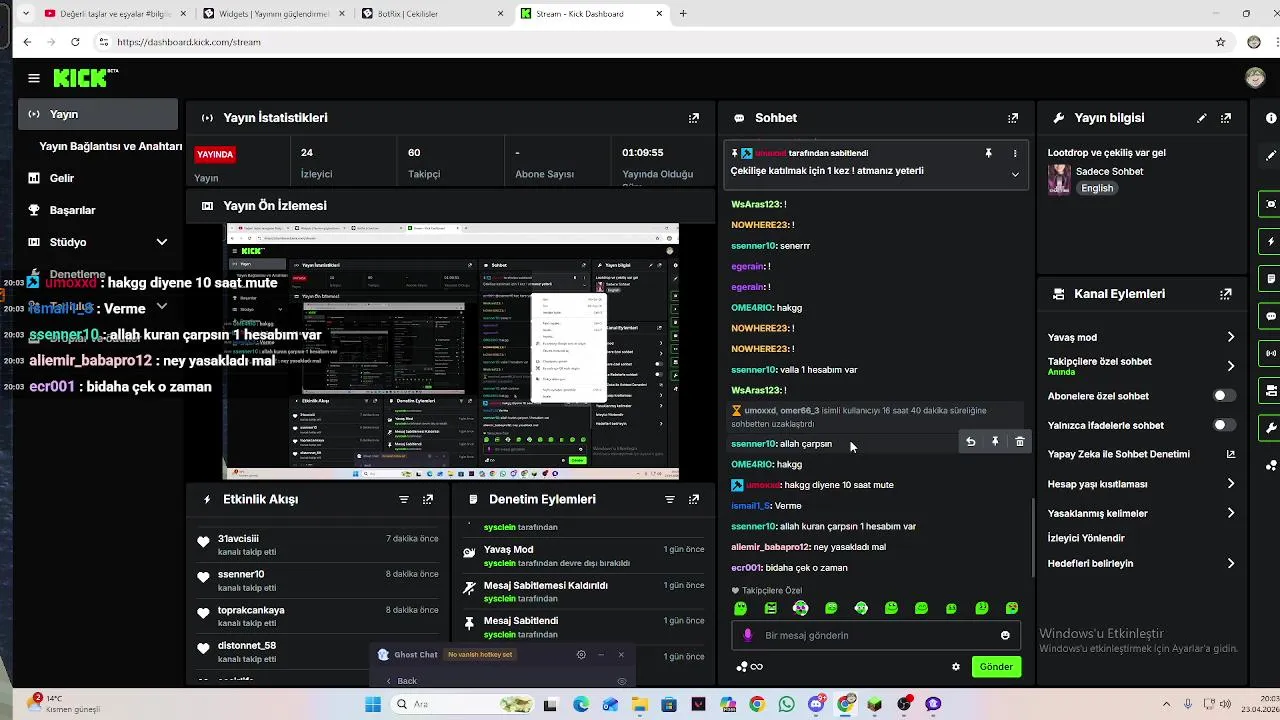Screen dimensions: 1280x720
Task: Focus the browser address bar URL
Action: tap(188, 42)
